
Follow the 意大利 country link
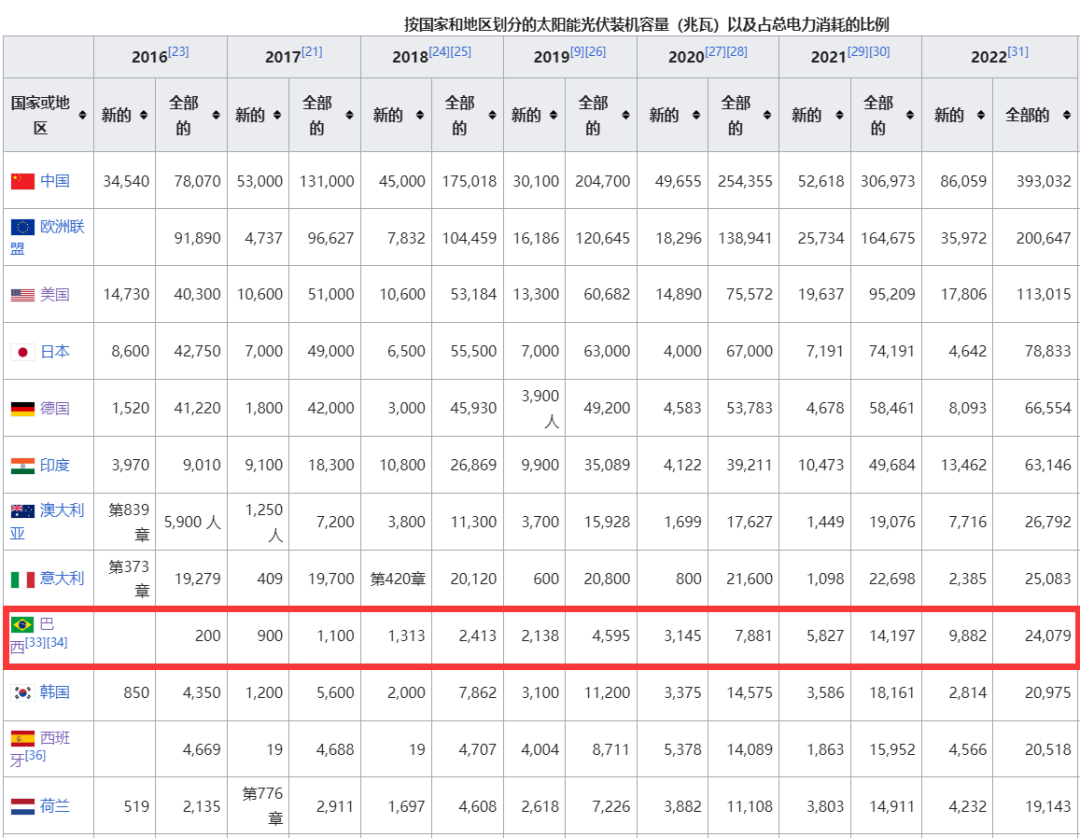(62, 578)
